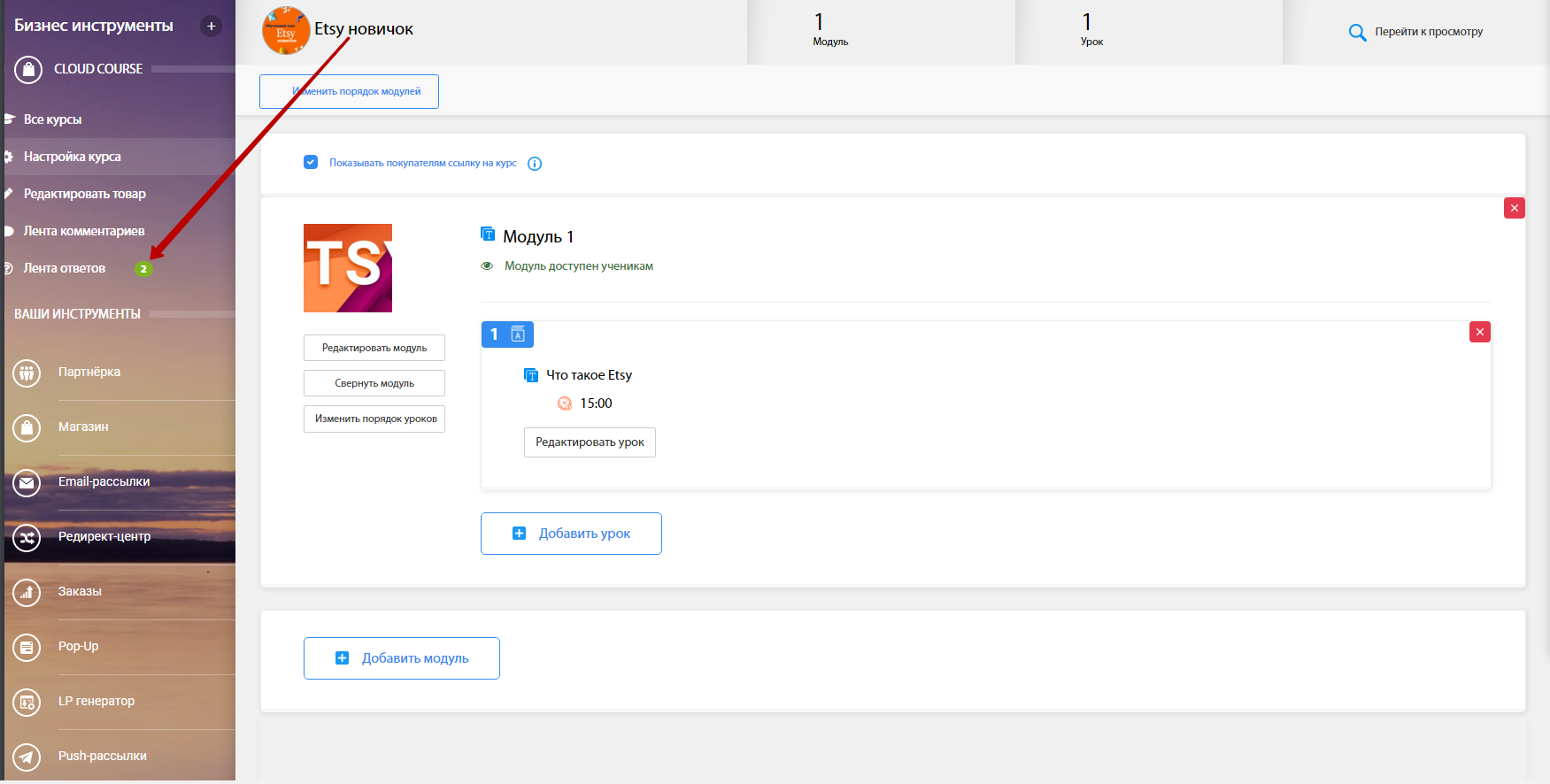Click the Партнёрка label
The image size is (1550, 784).
click(89, 372)
